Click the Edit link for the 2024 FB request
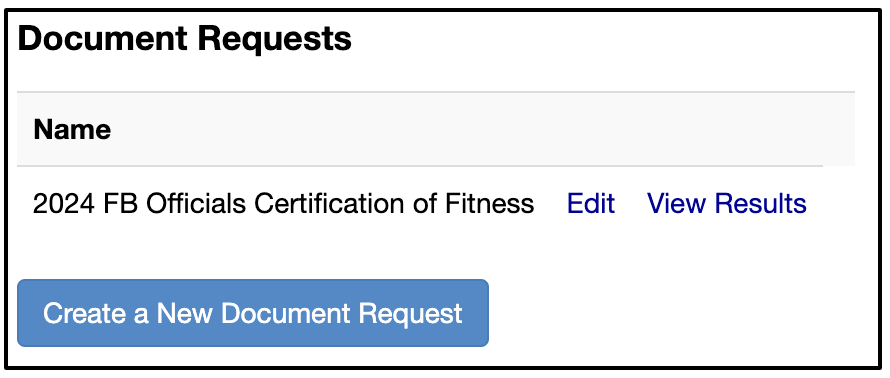Screen dimensions: 890x378 click(591, 203)
